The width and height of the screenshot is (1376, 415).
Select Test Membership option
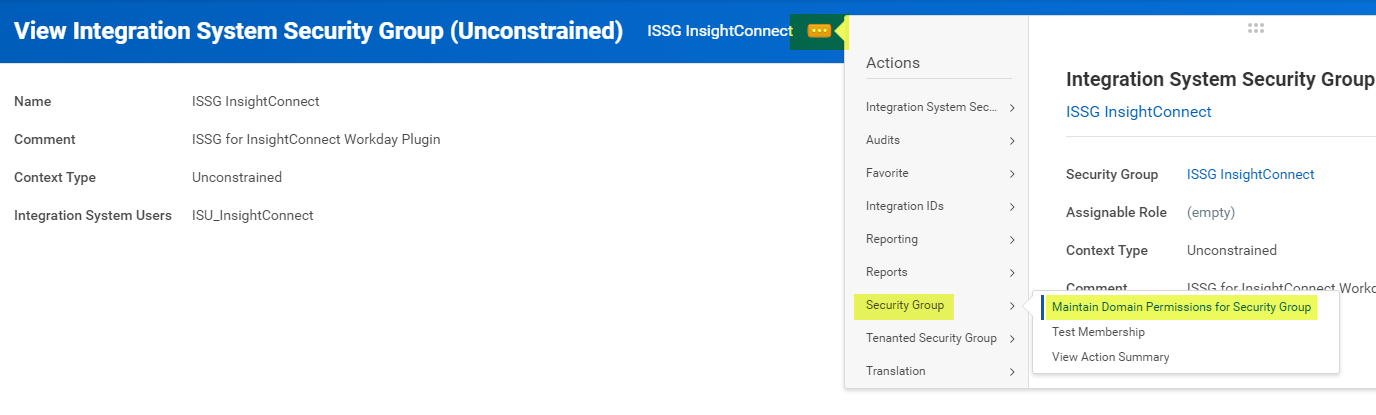[1098, 332]
